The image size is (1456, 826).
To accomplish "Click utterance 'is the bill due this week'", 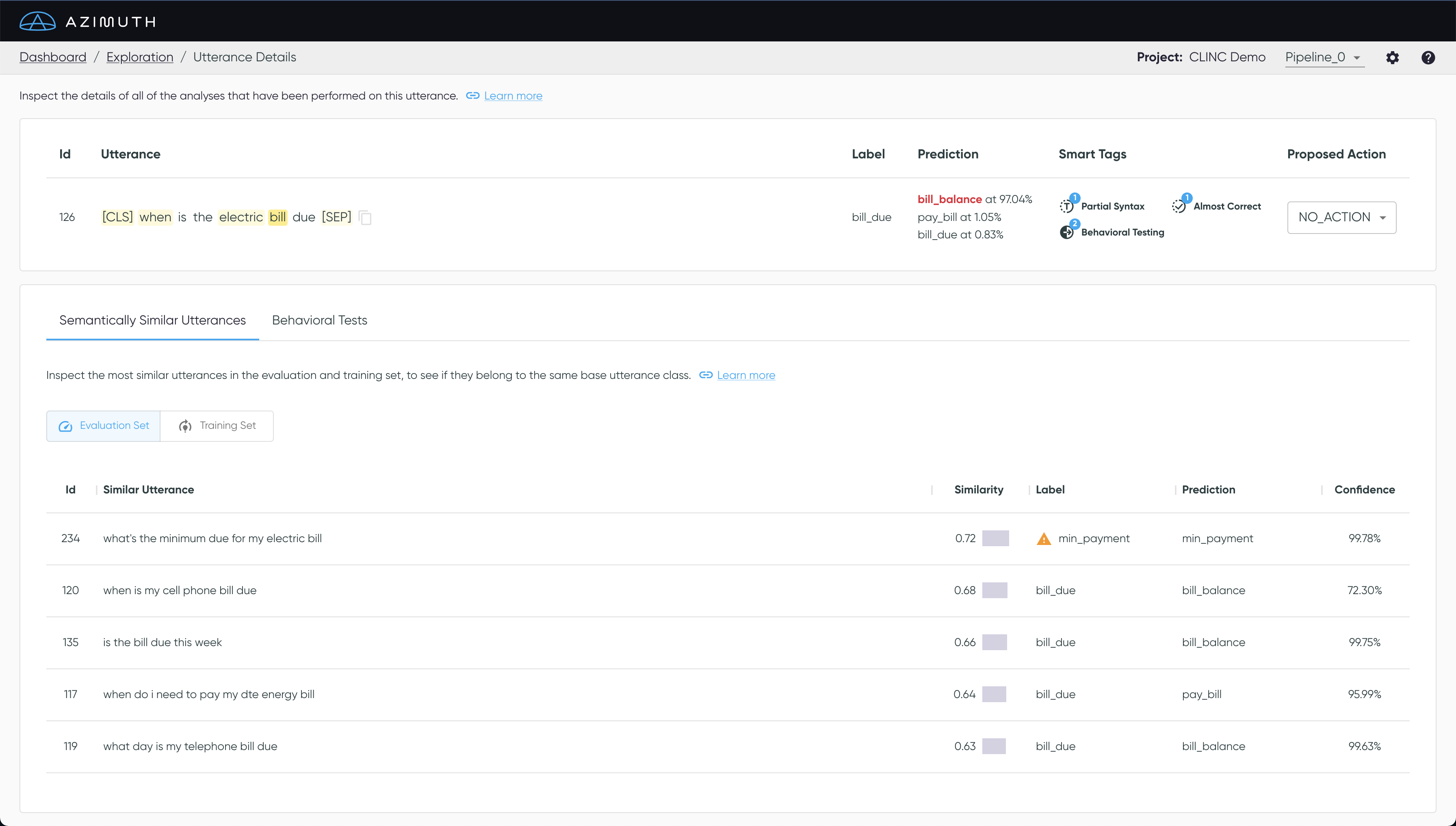I will (x=162, y=642).
